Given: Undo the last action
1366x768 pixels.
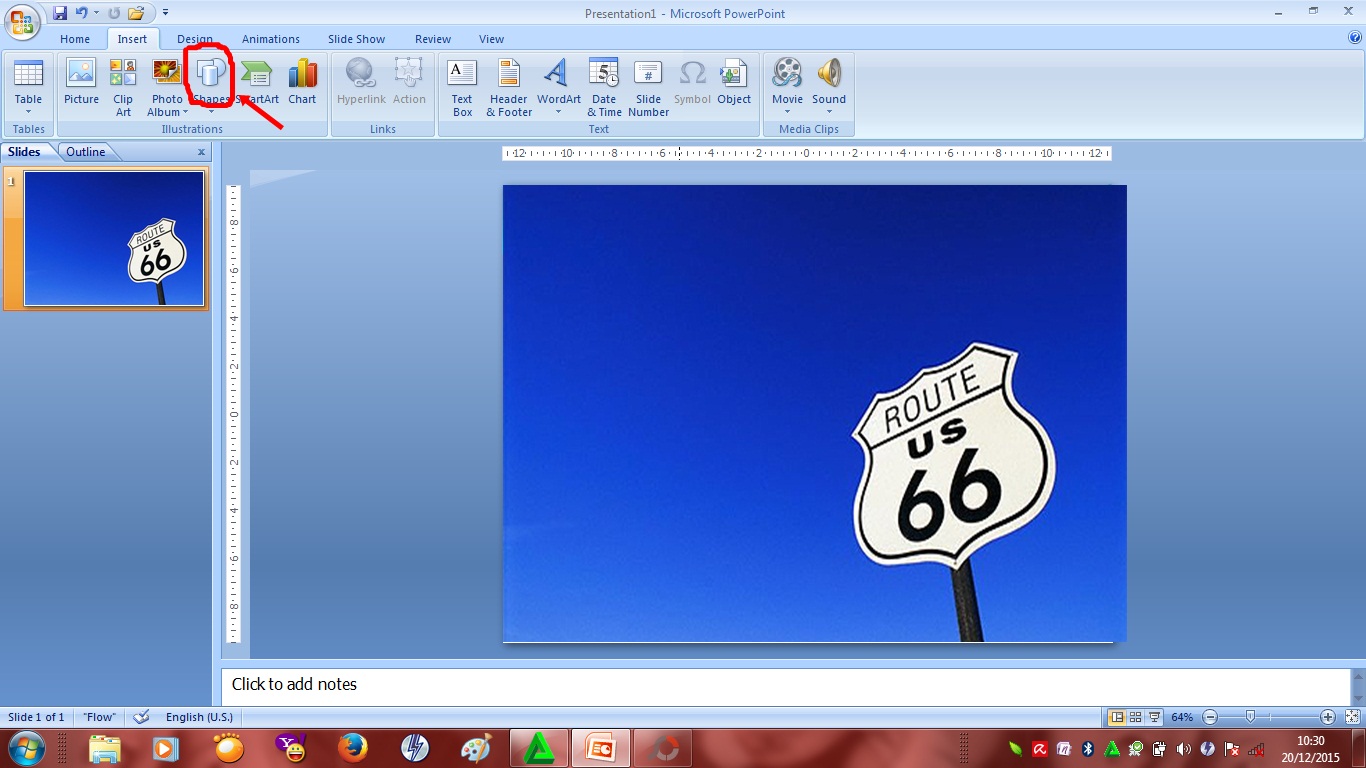Looking at the screenshot, I should pyautogui.click(x=81, y=13).
